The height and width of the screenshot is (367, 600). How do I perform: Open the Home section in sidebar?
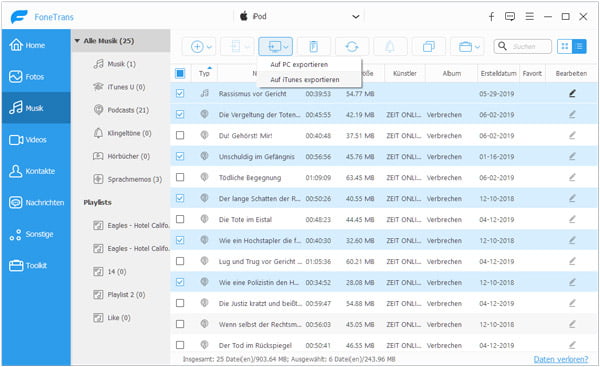(36, 45)
